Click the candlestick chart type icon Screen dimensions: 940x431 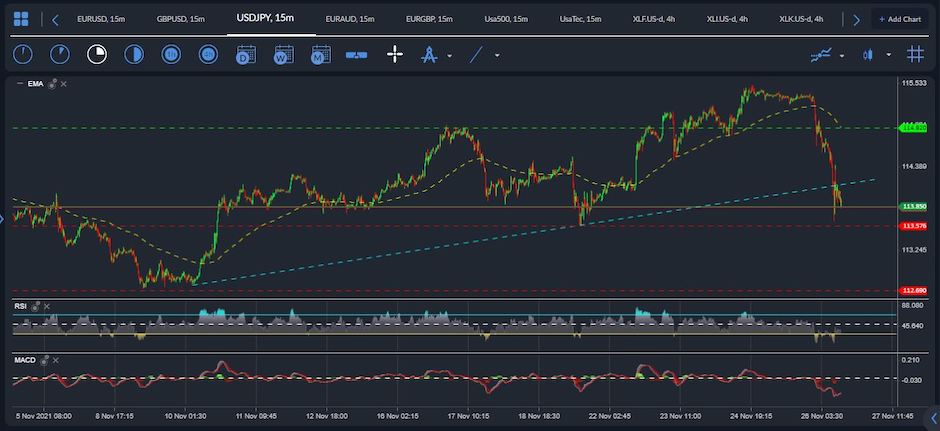pos(867,55)
